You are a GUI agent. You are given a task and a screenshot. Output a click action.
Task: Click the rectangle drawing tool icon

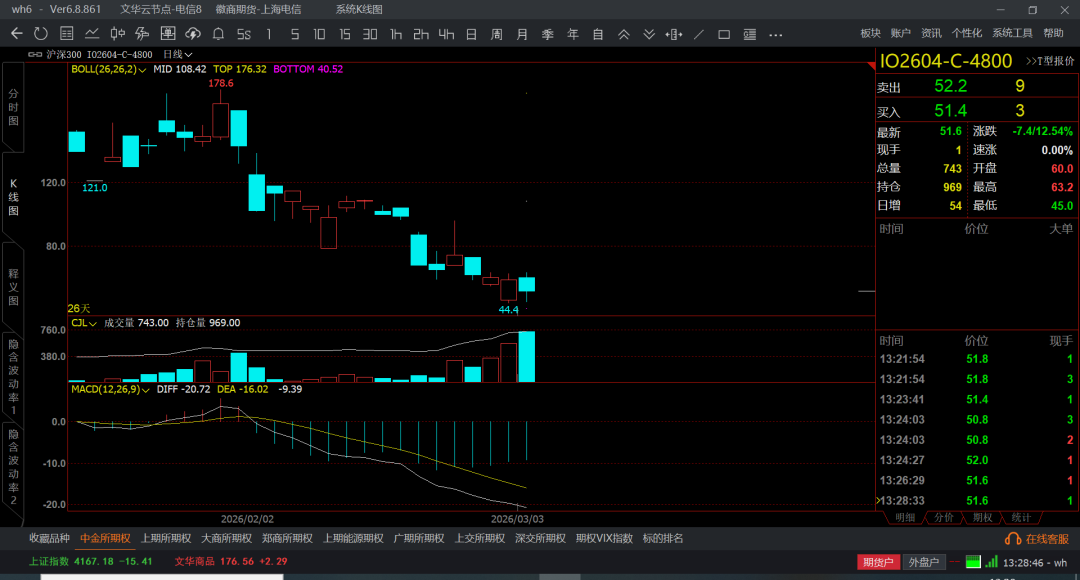724,34
